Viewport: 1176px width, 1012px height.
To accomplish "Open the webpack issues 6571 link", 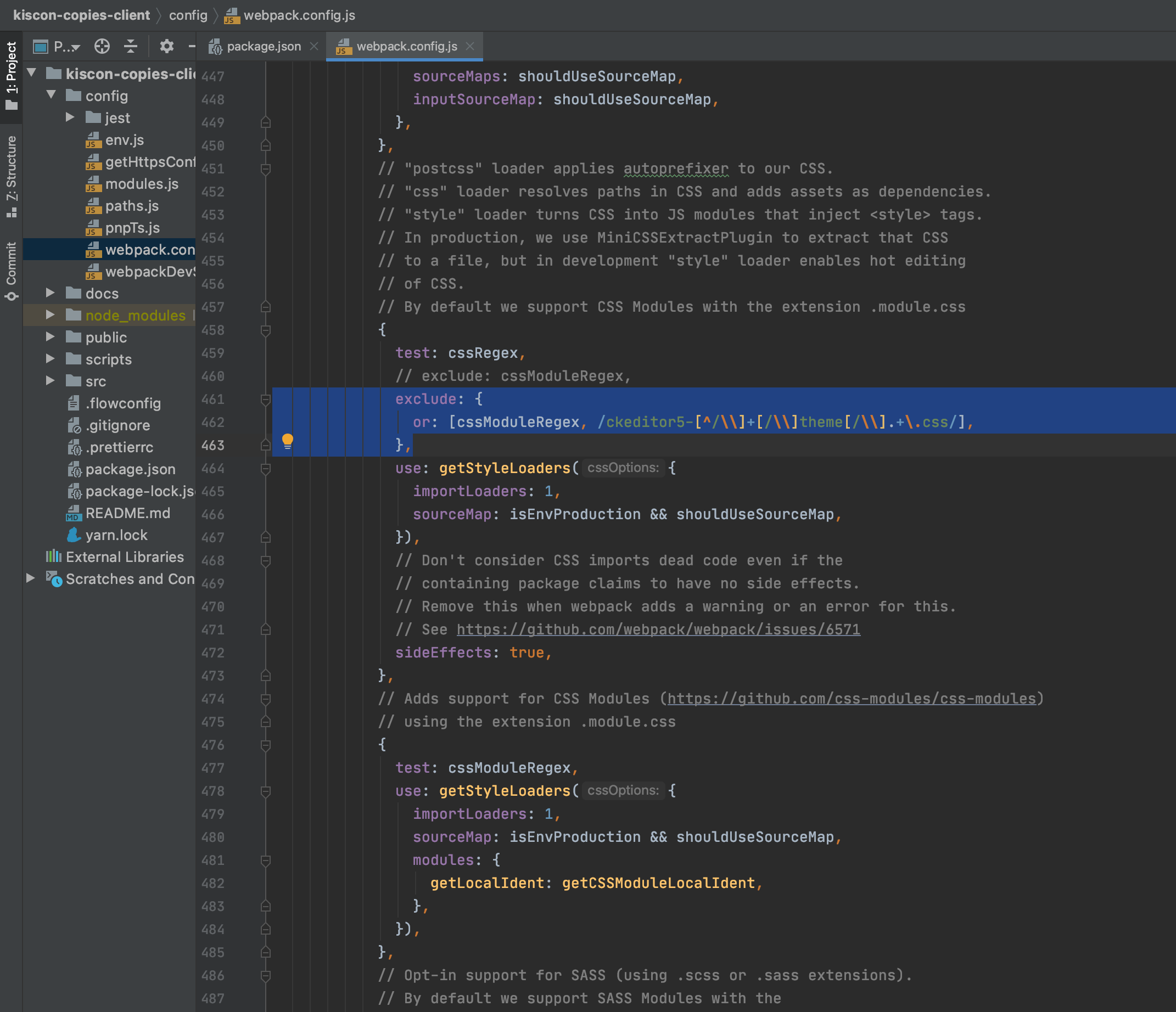I will 658,629.
